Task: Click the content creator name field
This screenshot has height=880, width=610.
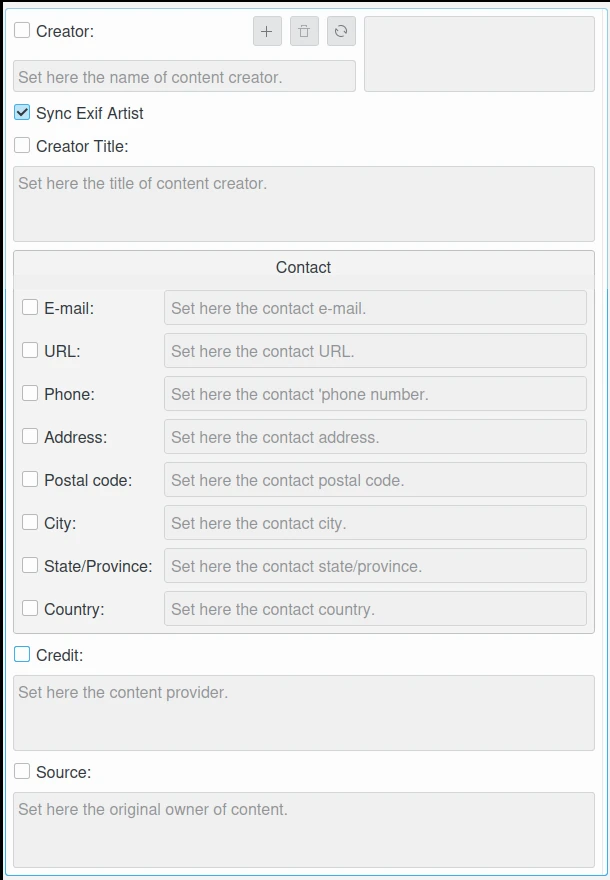Action: pos(184,77)
